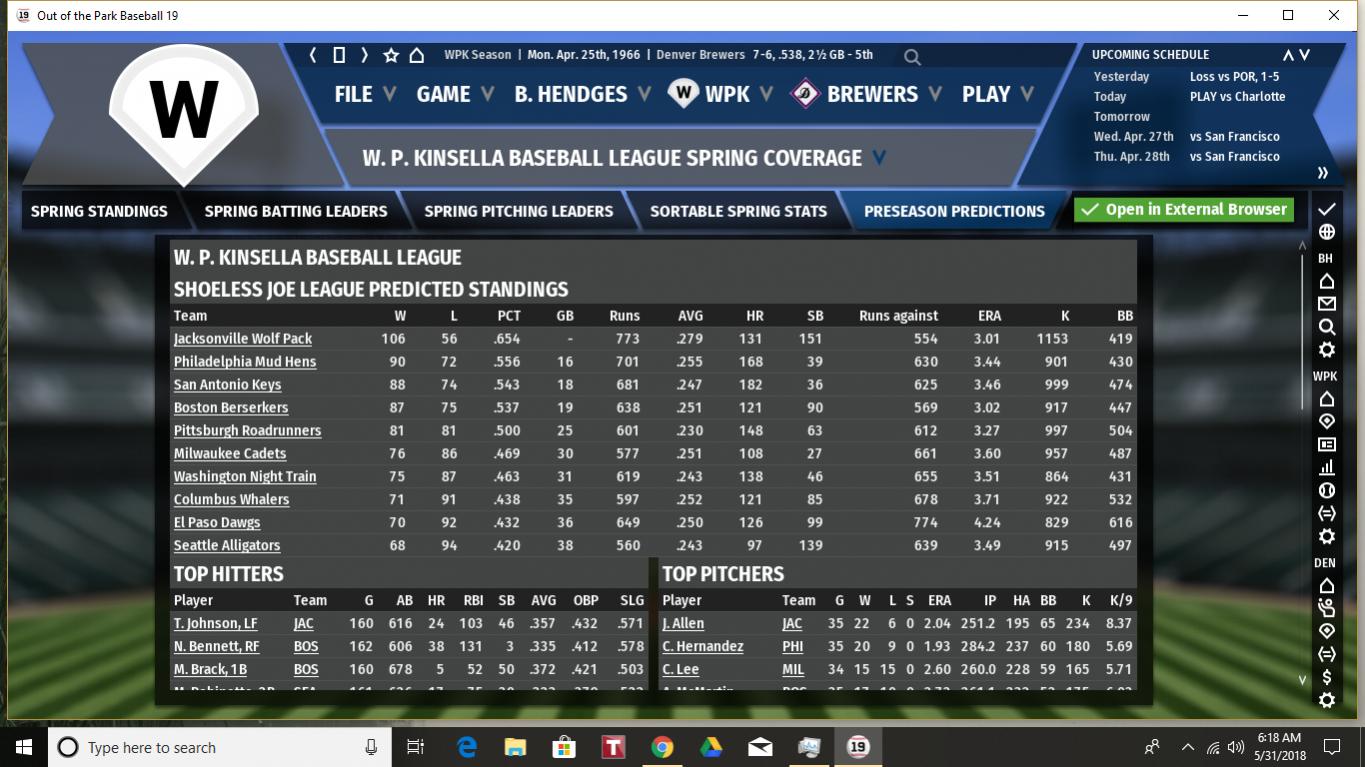This screenshot has width=1365, height=767.
Task: Open the mail envelope icon under BH
Action: pyautogui.click(x=1326, y=304)
